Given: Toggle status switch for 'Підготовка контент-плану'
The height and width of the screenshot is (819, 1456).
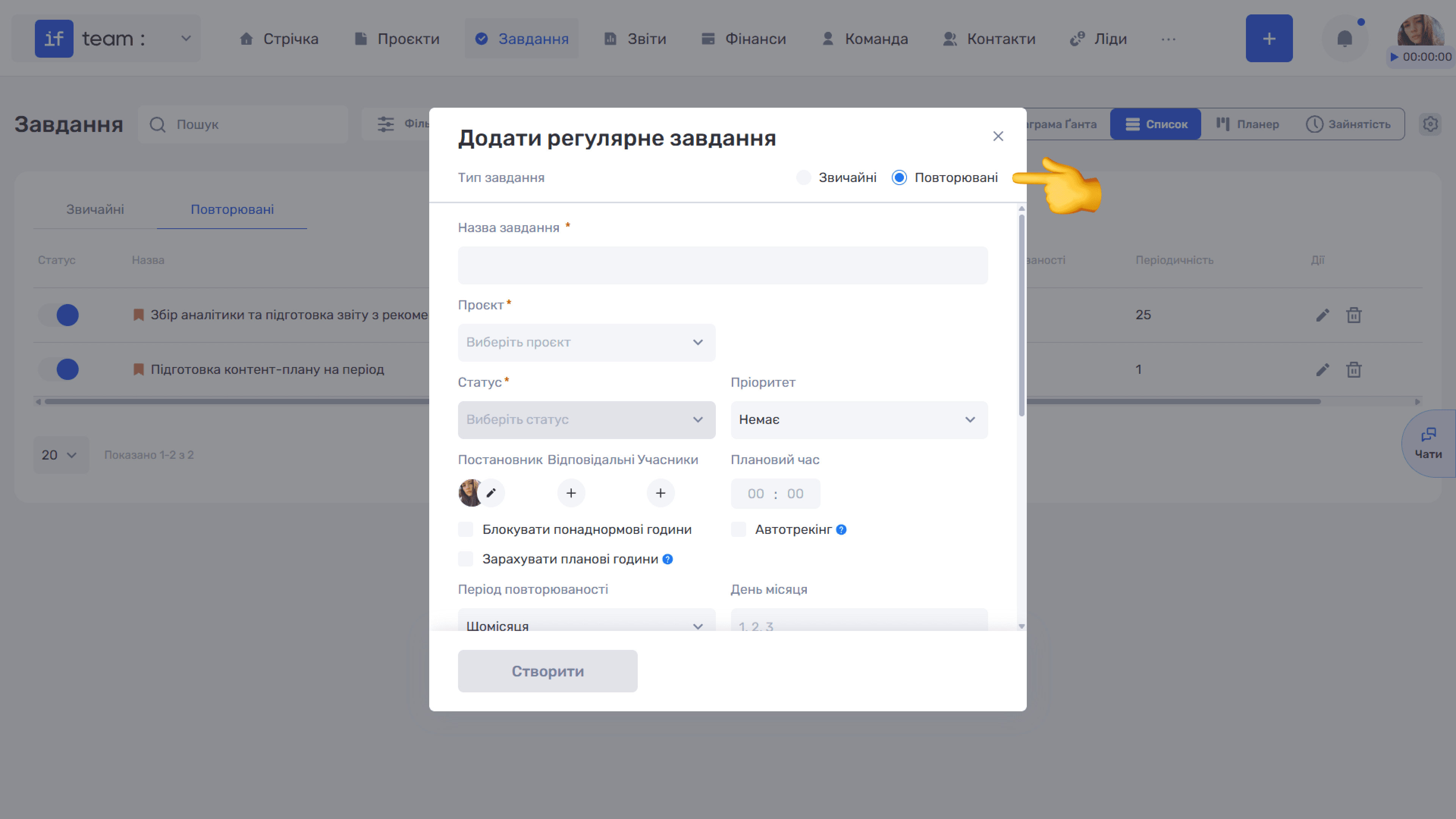Looking at the screenshot, I should click(60, 370).
